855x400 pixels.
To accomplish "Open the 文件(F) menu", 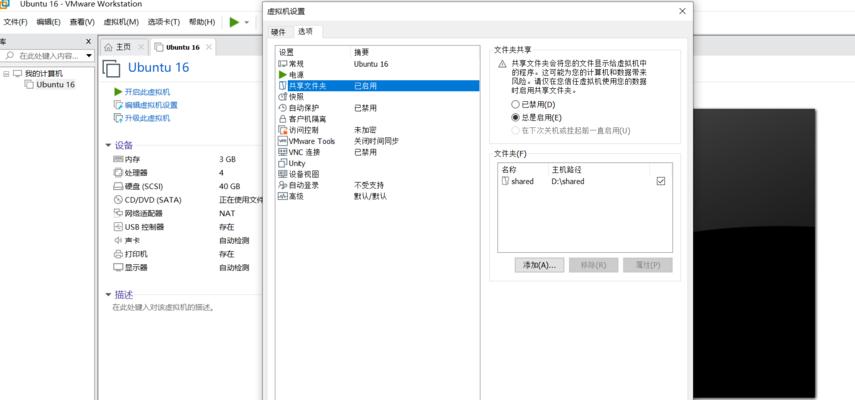I will click(15, 22).
